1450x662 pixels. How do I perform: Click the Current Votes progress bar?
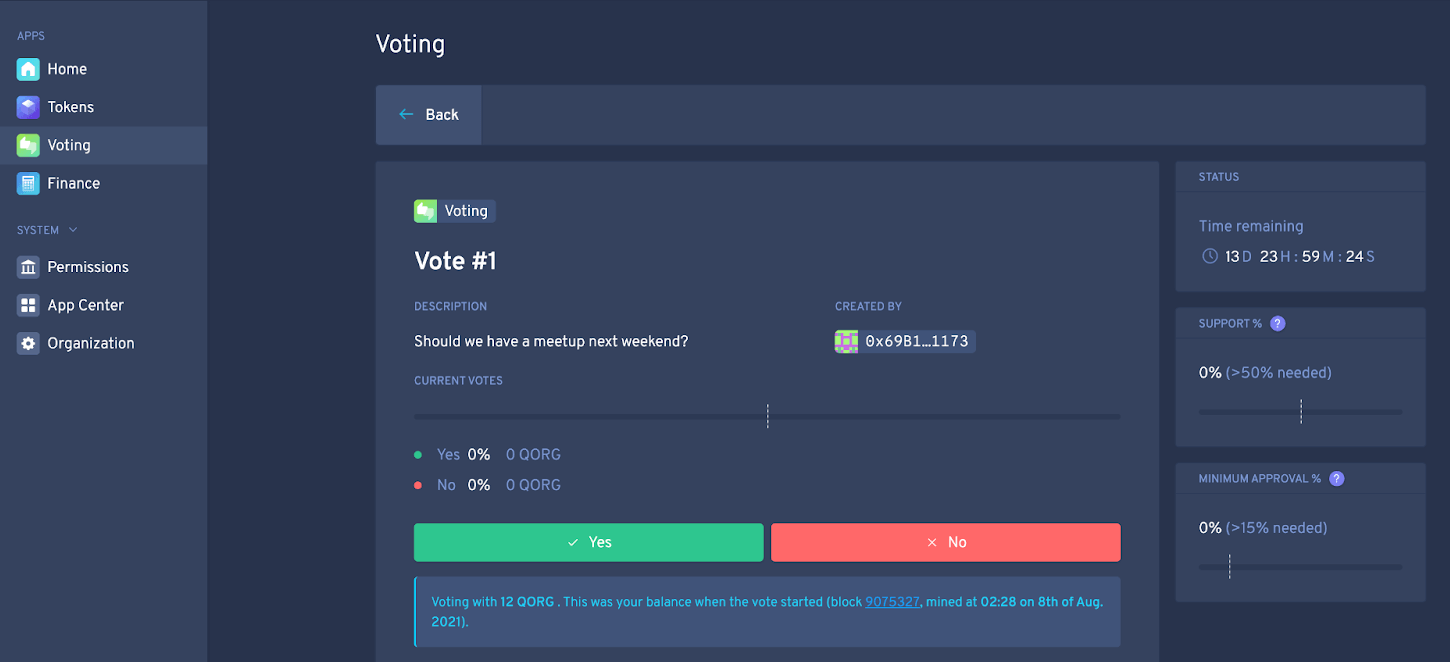[x=767, y=416]
